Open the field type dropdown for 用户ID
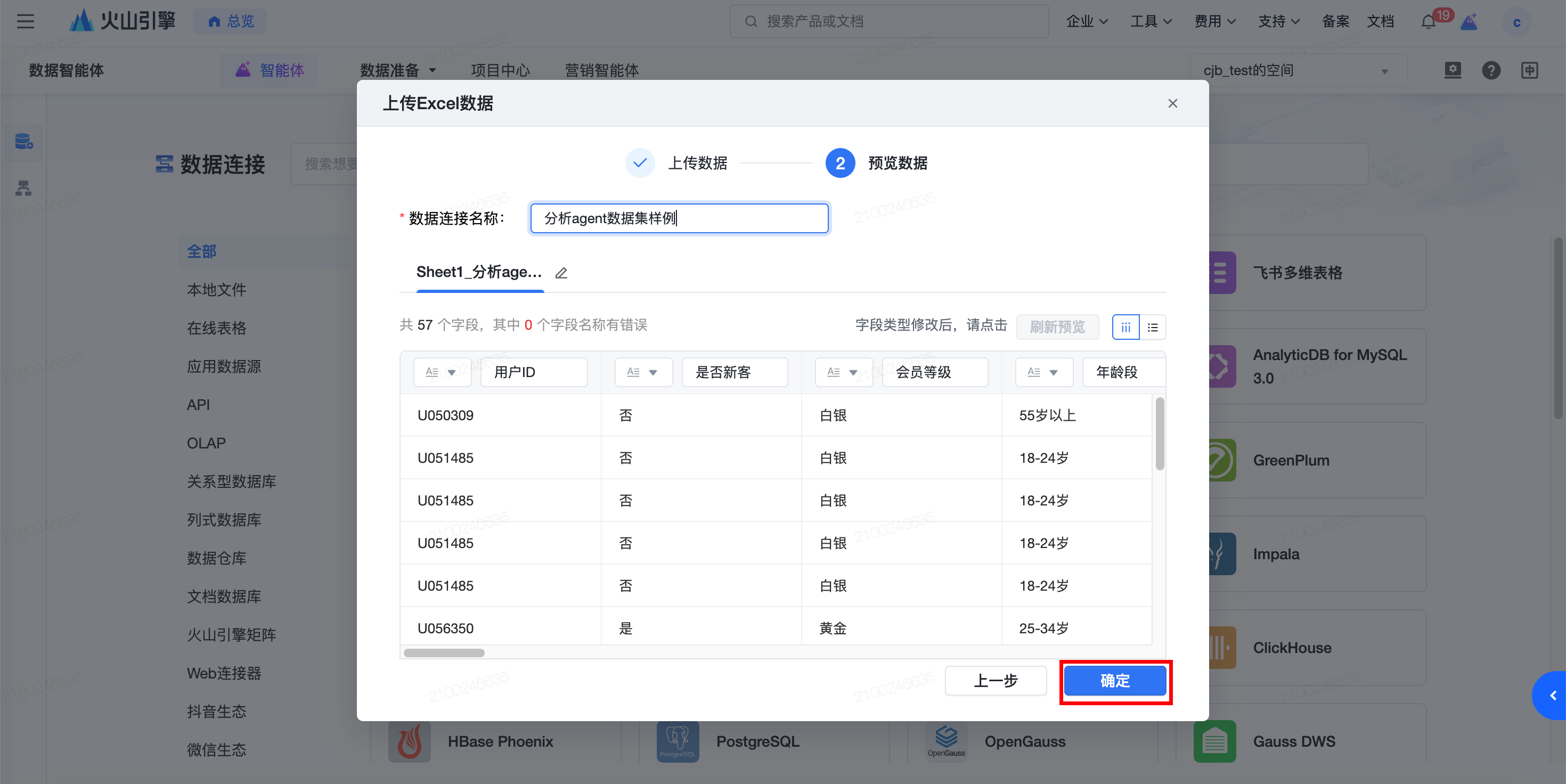This screenshot has height=784, width=1566. tap(442, 372)
